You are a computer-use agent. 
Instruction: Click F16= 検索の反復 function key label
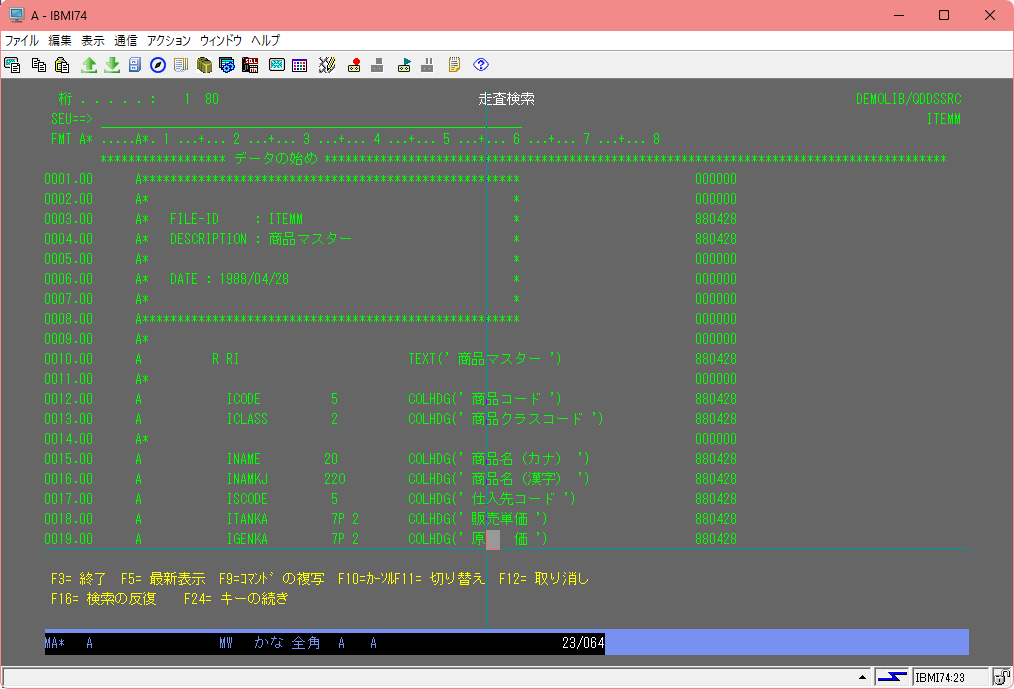(103, 599)
